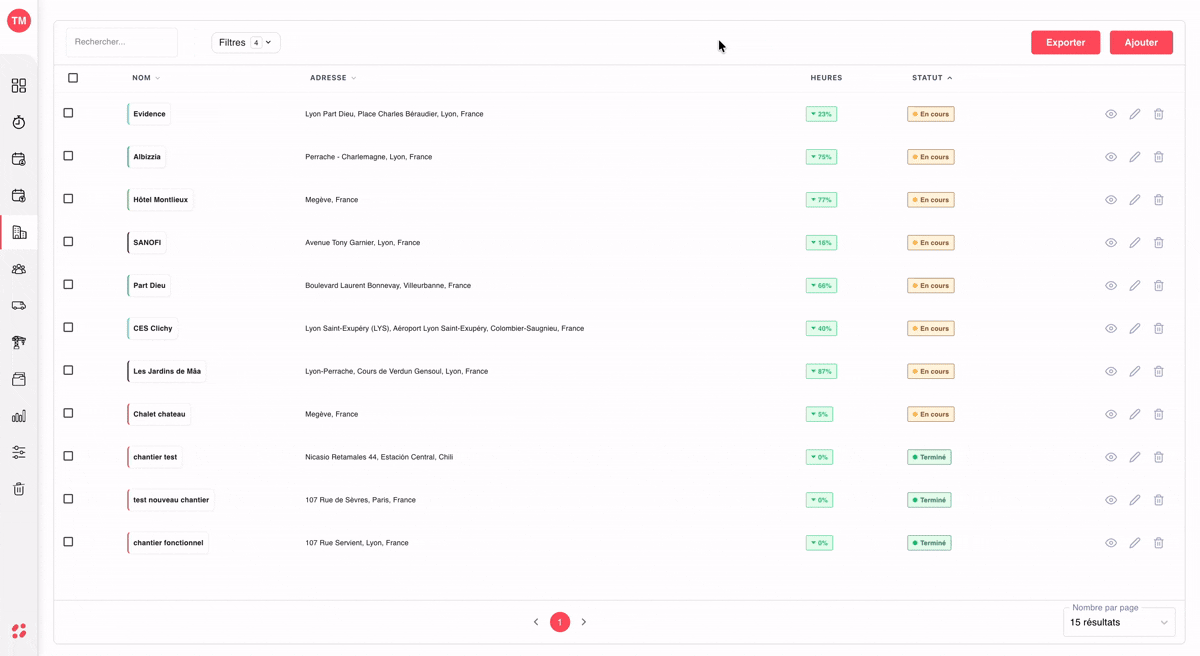Image resolution: width=1200 pixels, height=656 pixels.
Task: Click the Rechercher search field
Action: pos(122,42)
